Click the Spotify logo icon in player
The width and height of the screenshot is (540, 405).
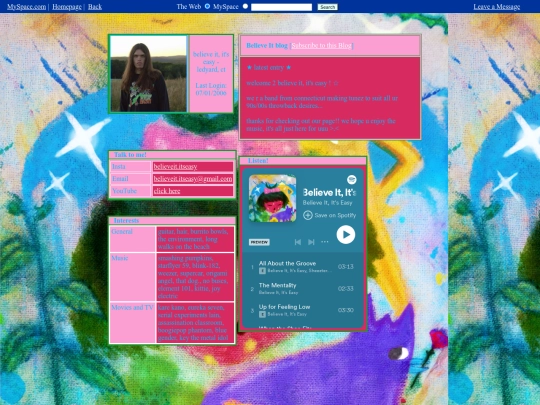click(351, 179)
